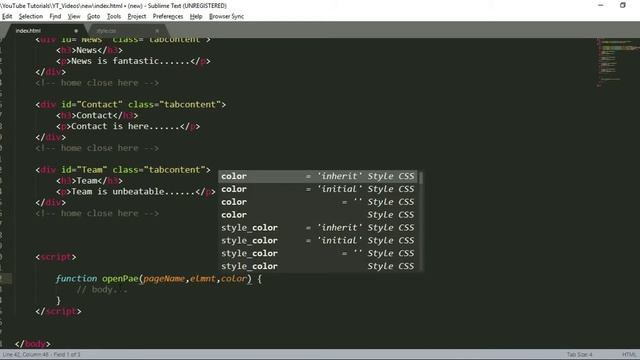This screenshot has width=640, height=360.
Task: Open the Selection menu
Action: (31, 16)
